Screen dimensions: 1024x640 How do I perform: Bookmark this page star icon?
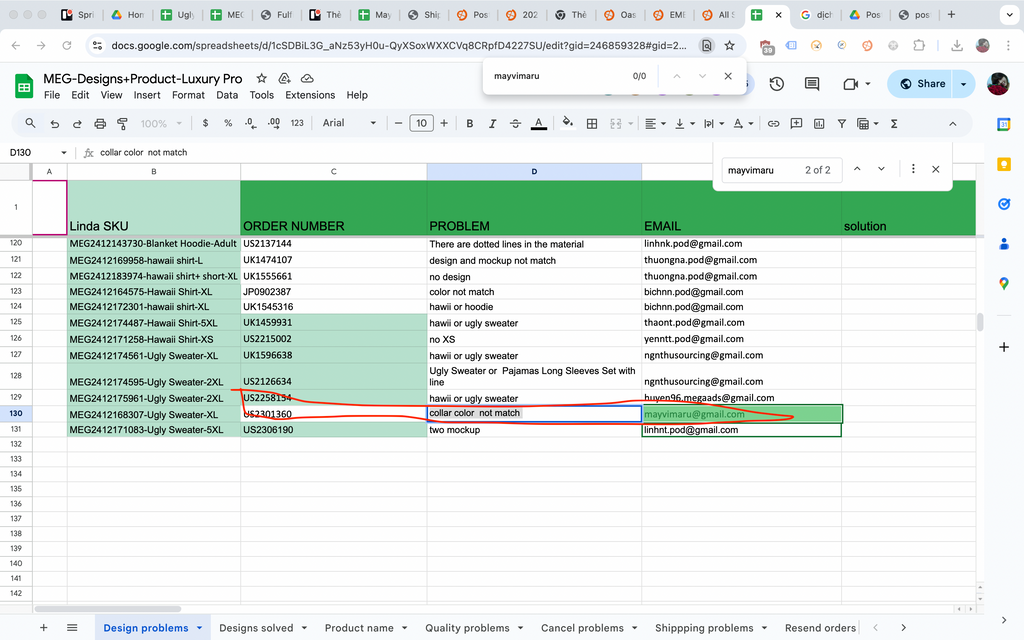tap(729, 45)
